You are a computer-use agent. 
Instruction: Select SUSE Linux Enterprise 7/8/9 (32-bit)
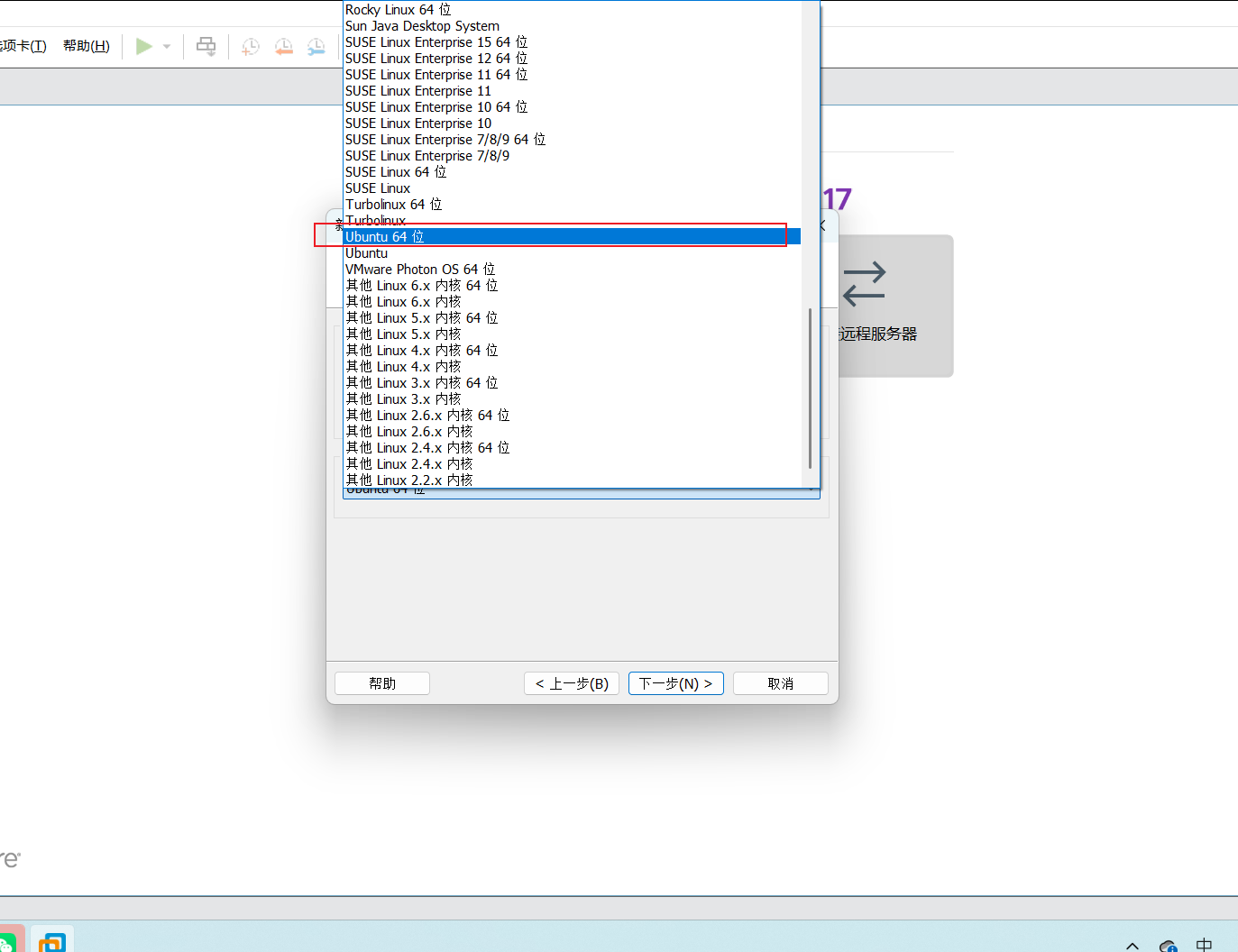(572, 156)
